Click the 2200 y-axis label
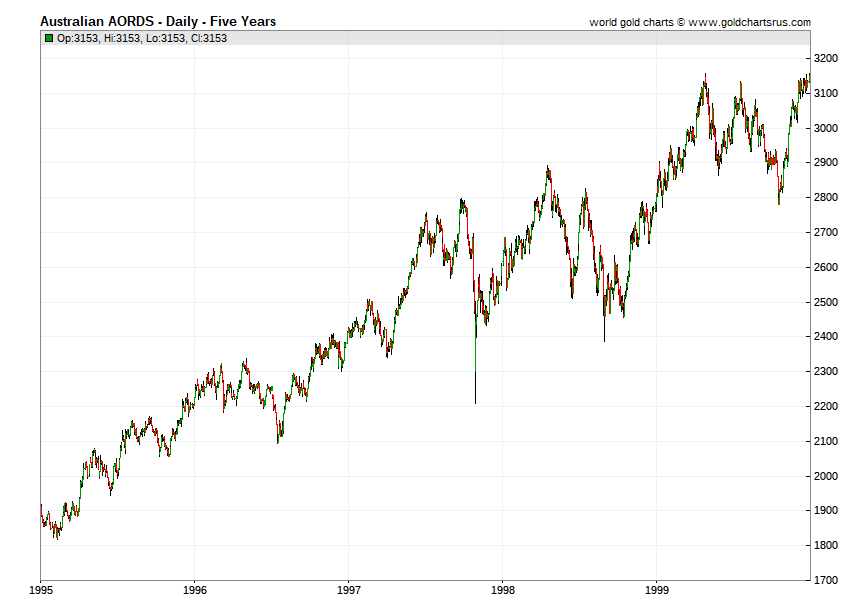Image resolution: width=850 pixels, height=616 pixels. click(x=826, y=406)
